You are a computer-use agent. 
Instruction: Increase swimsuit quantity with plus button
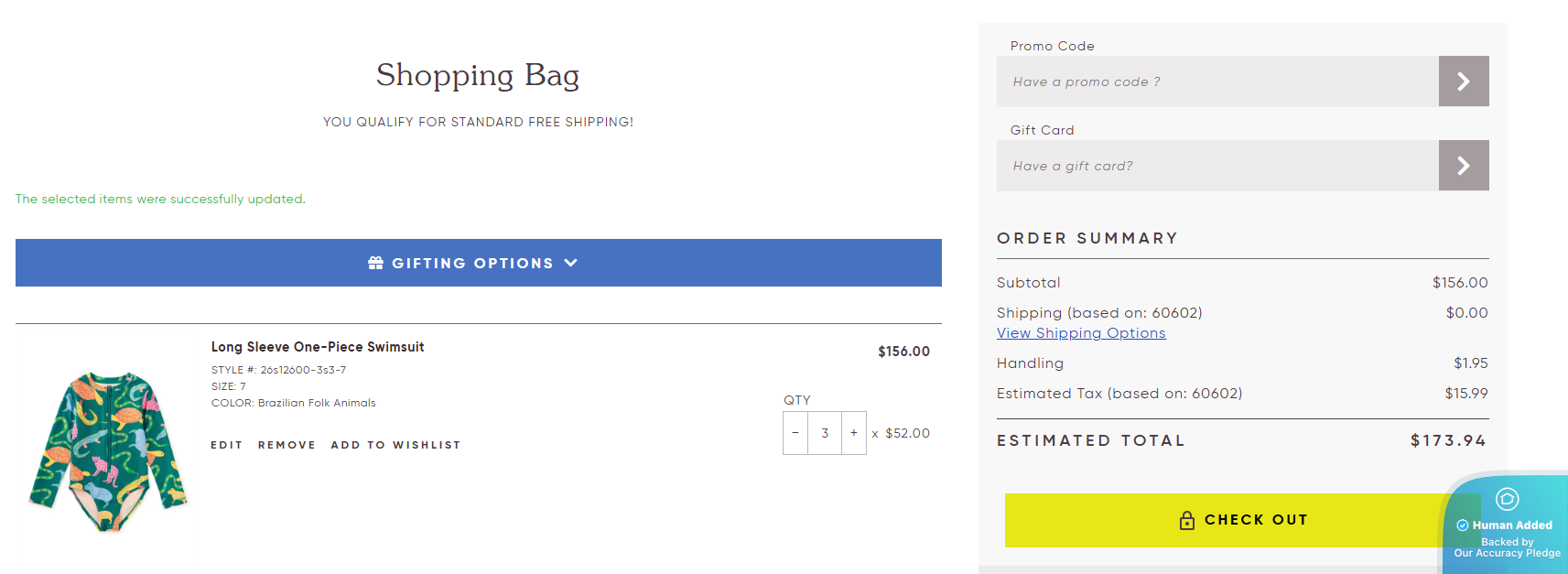[x=854, y=433]
